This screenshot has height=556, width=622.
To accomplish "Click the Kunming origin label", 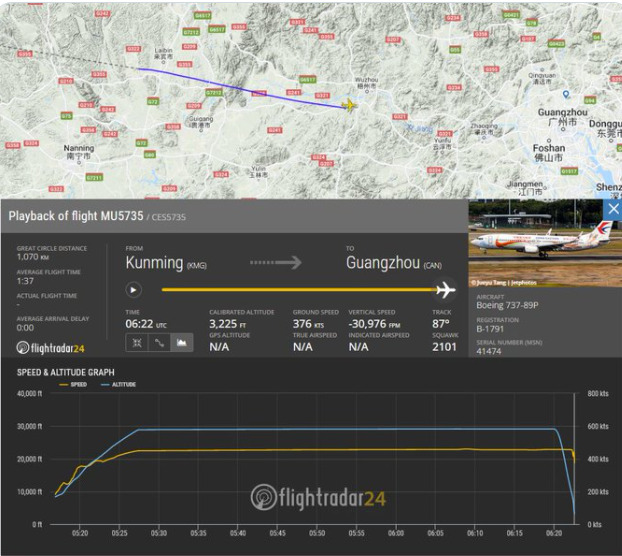I will 154,263.
